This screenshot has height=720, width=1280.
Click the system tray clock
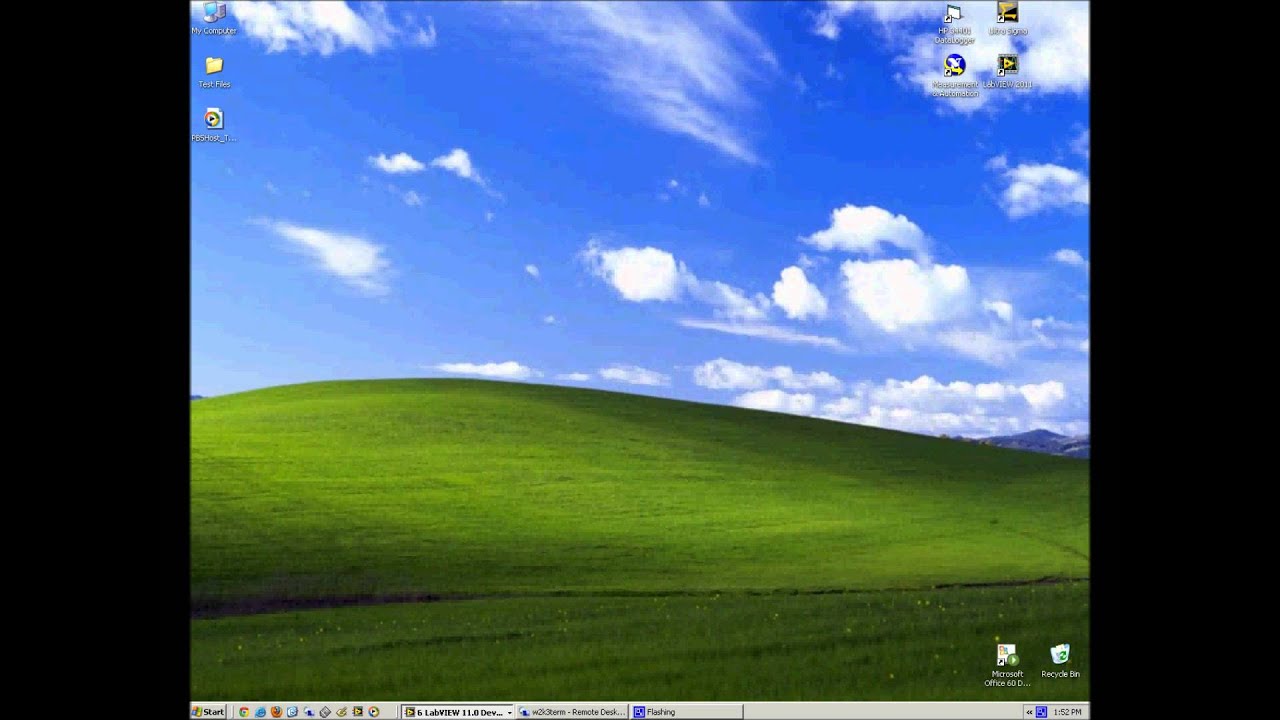(1069, 712)
